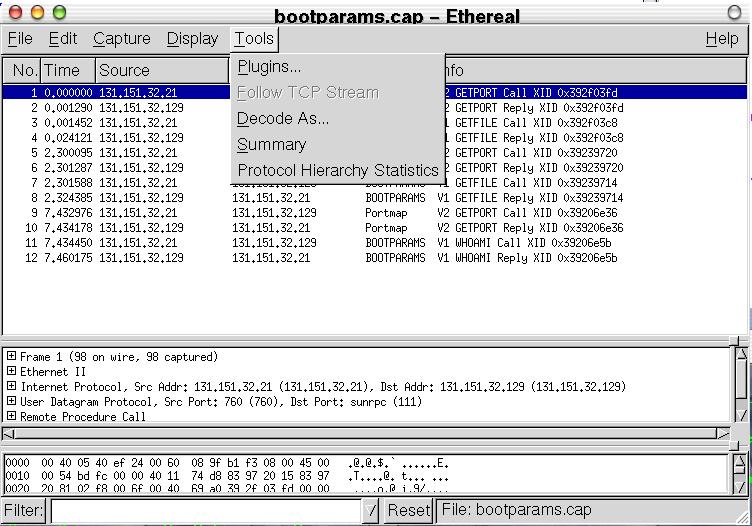Click the Filter: button
752x526 pixels.
(24, 510)
